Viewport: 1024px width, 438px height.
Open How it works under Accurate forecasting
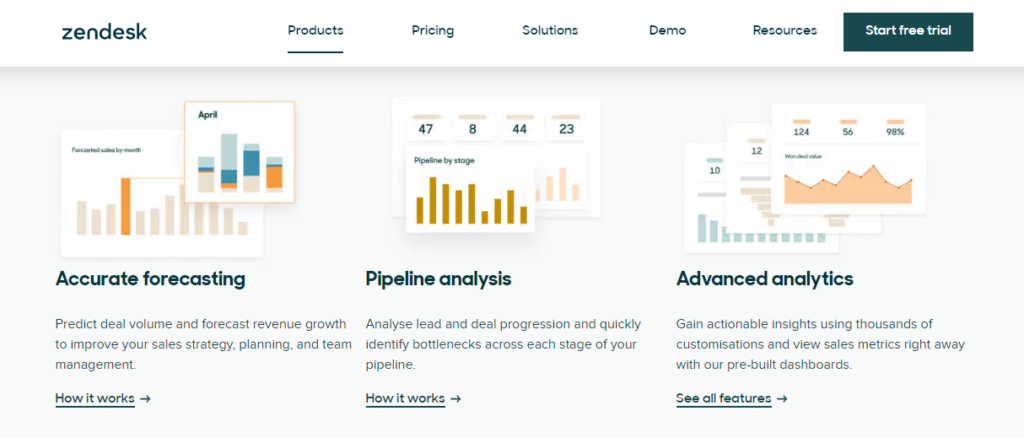pos(95,398)
